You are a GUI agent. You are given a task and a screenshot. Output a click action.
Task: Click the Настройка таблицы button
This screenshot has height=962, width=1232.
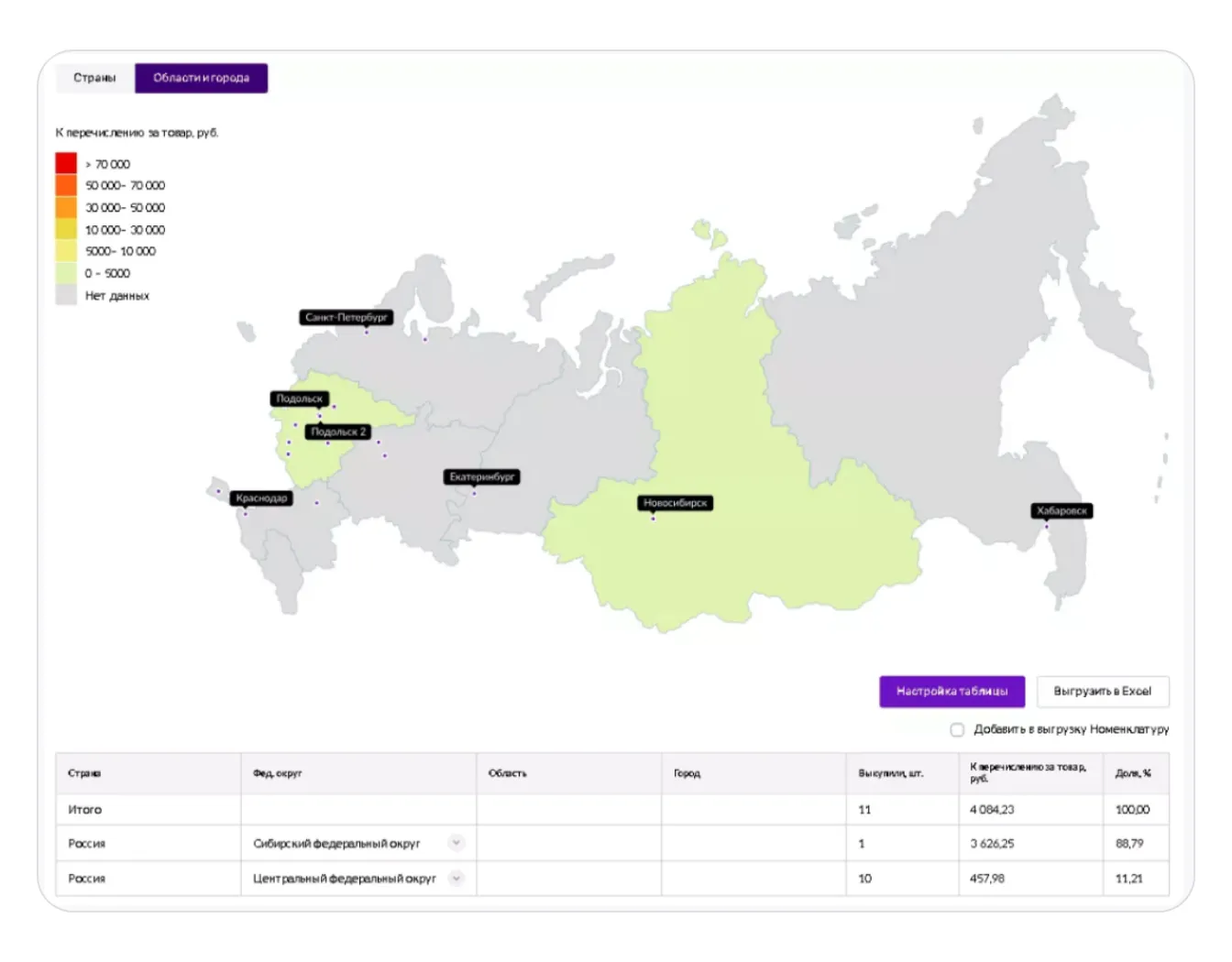point(951,692)
